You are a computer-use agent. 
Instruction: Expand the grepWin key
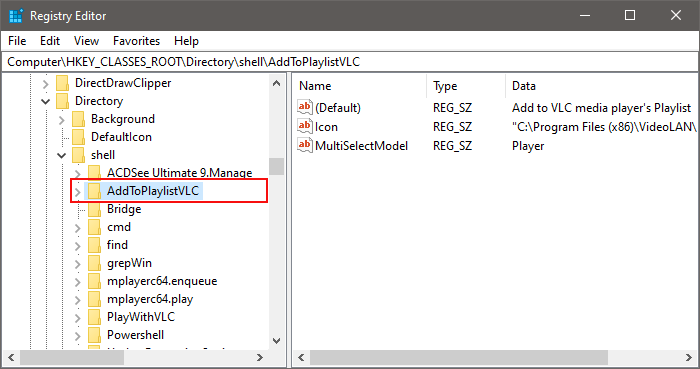(77, 264)
